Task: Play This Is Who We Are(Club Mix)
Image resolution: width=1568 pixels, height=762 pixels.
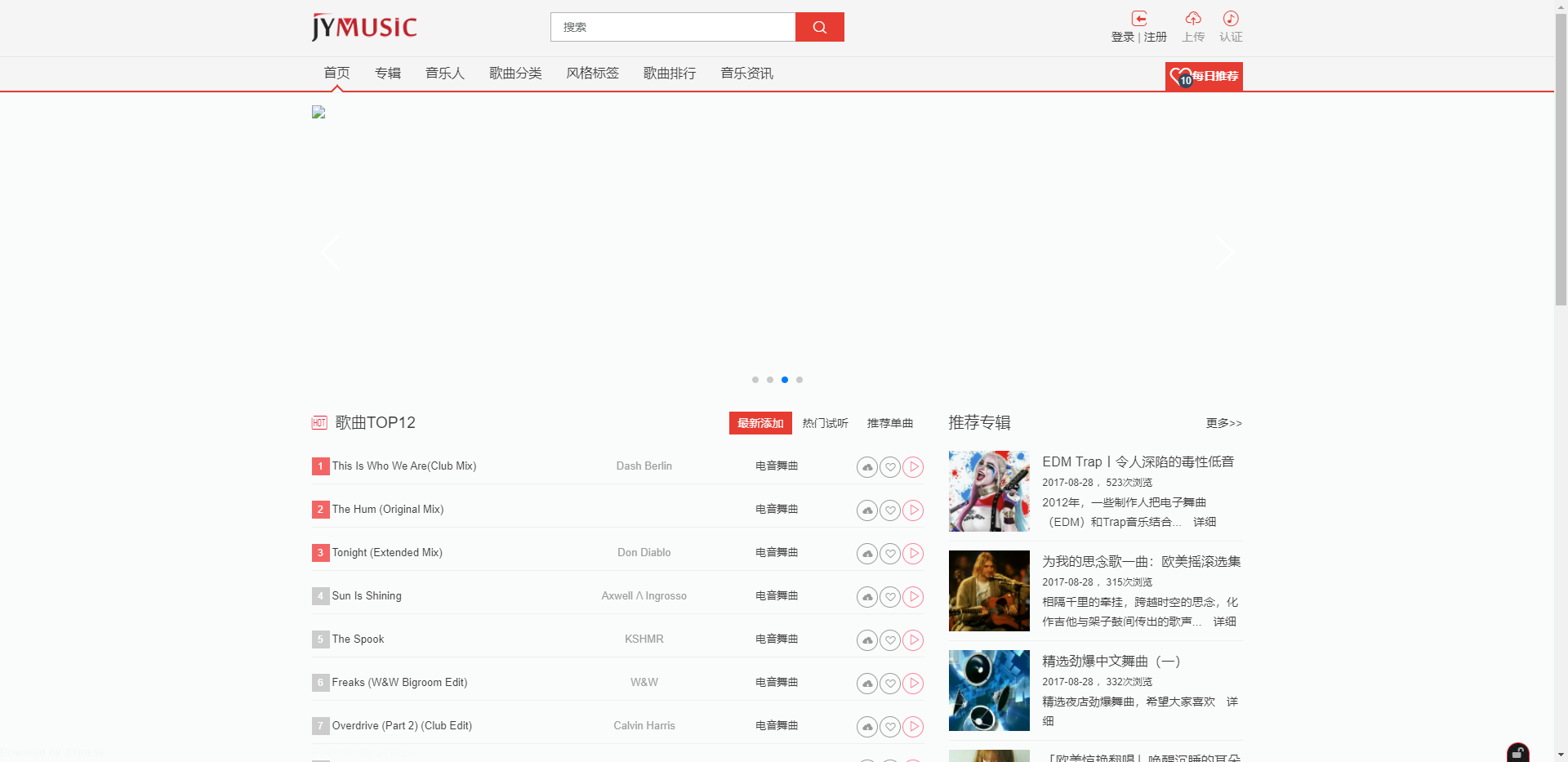Action: coord(913,467)
